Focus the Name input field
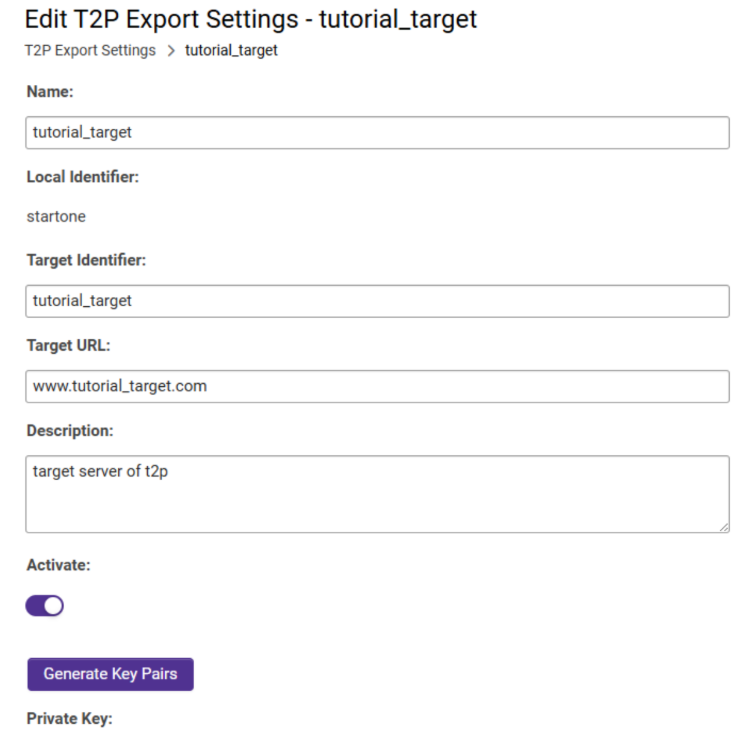Viewport: 753px width, 750px height. pyautogui.click(x=377, y=132)
